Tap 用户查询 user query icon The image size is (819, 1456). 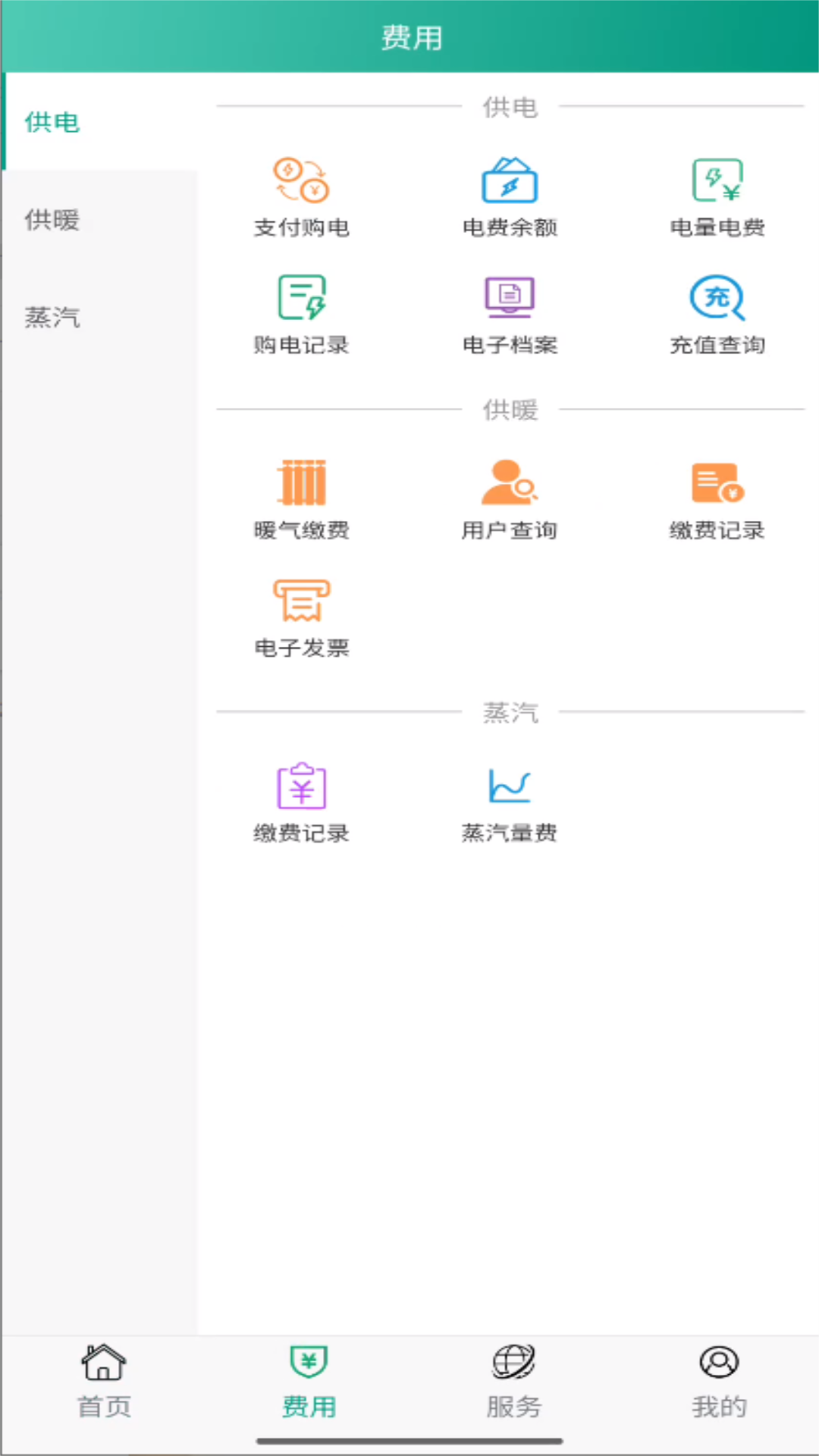[510, 483]
